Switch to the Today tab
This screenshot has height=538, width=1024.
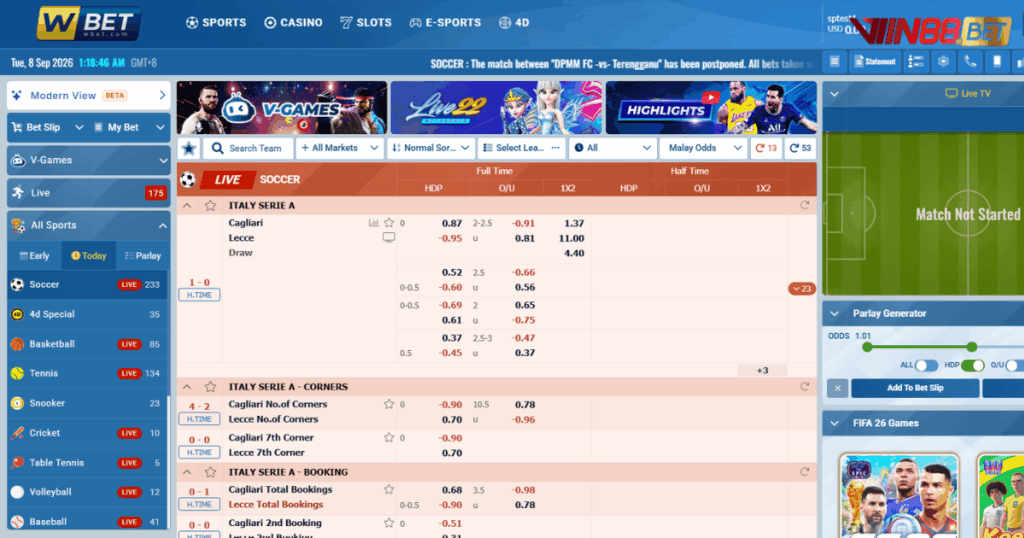tap(89, 256)
